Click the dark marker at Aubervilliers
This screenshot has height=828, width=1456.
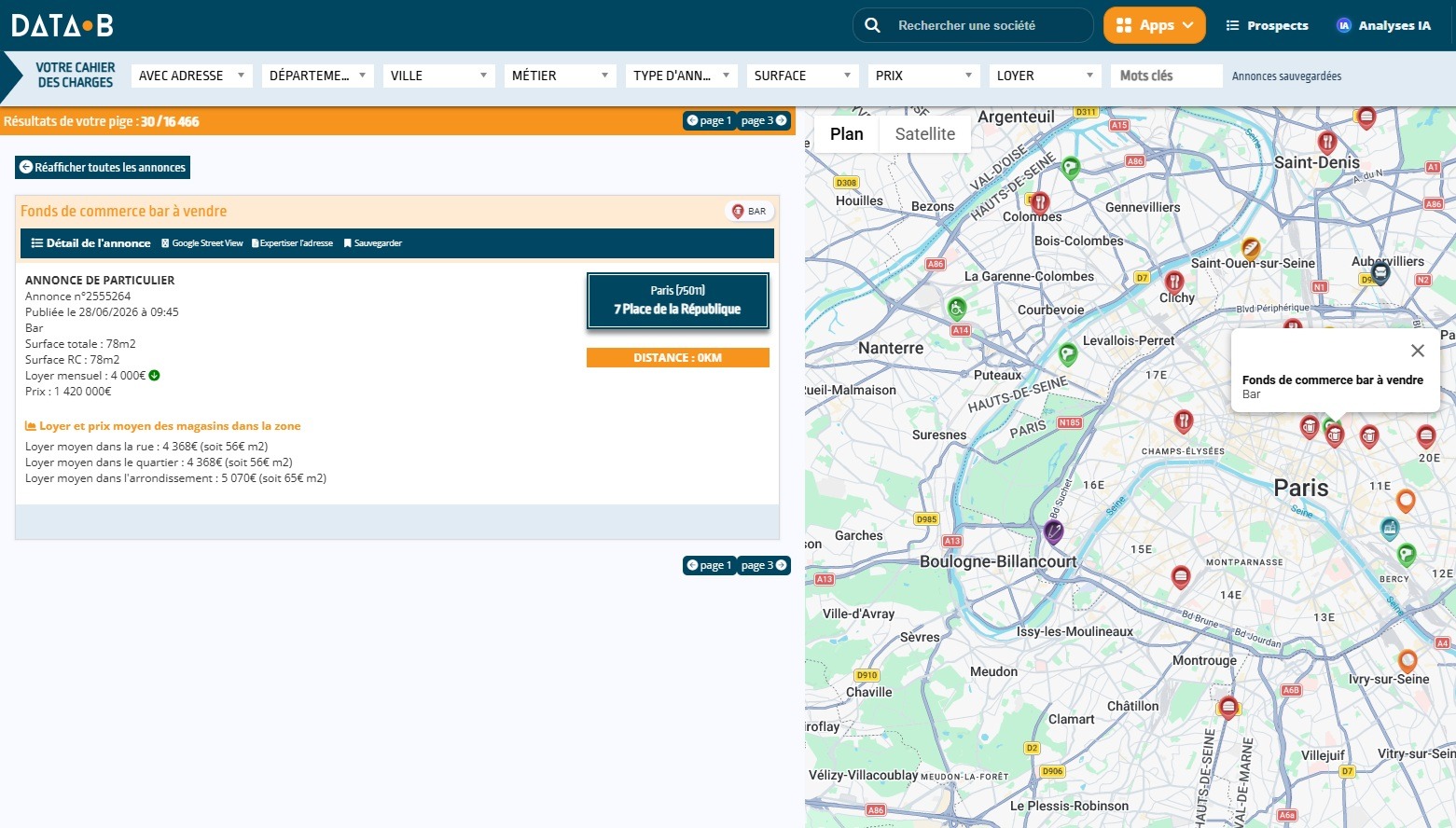pyautogui.click(x=1380, y=273)
